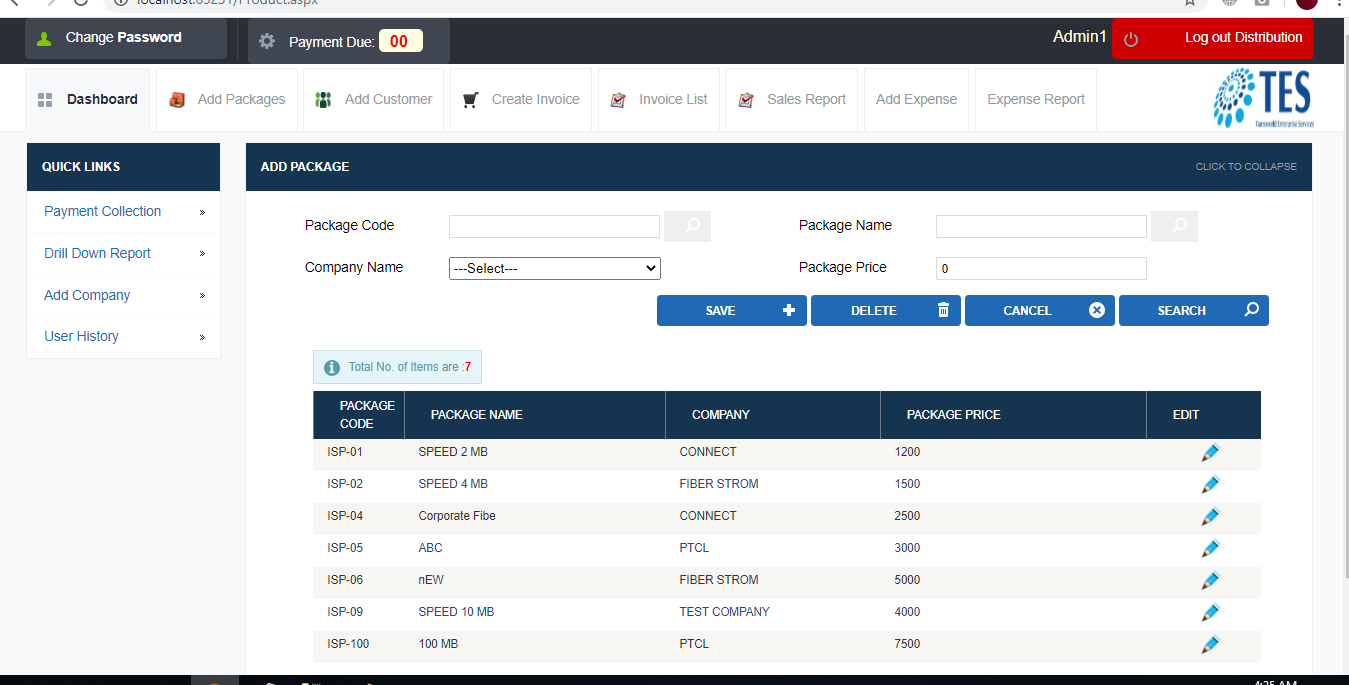Go to the Dashboard tab
The image size is (1349, 685).
pos(88,100)
